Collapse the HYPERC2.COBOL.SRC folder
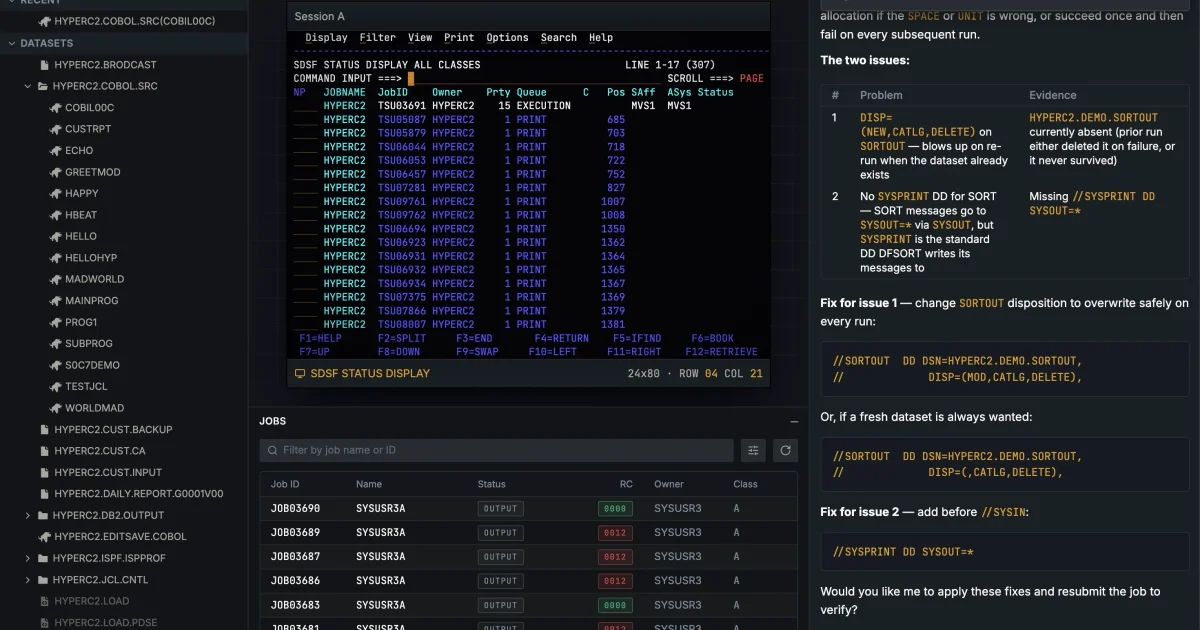The width and height of the screenshot is (1200, 630). tap(28, 86)
